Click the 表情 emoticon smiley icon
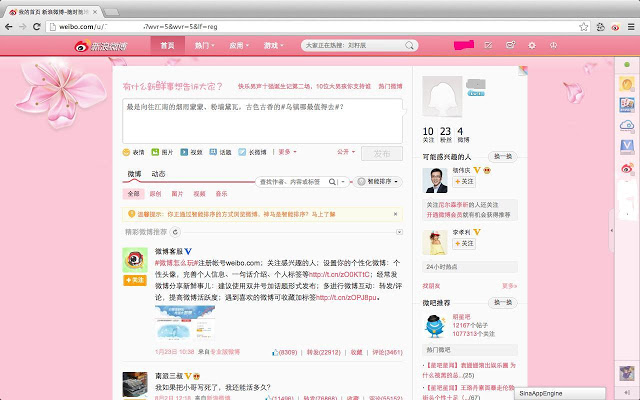 point(127,152)
